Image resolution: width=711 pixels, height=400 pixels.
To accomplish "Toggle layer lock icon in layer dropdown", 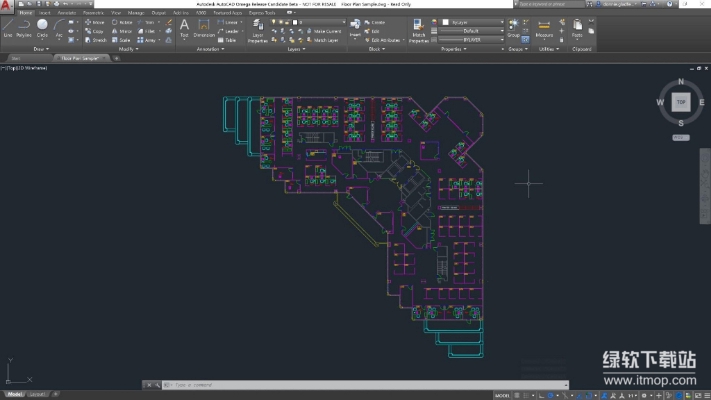I will [x=287, y=22].
